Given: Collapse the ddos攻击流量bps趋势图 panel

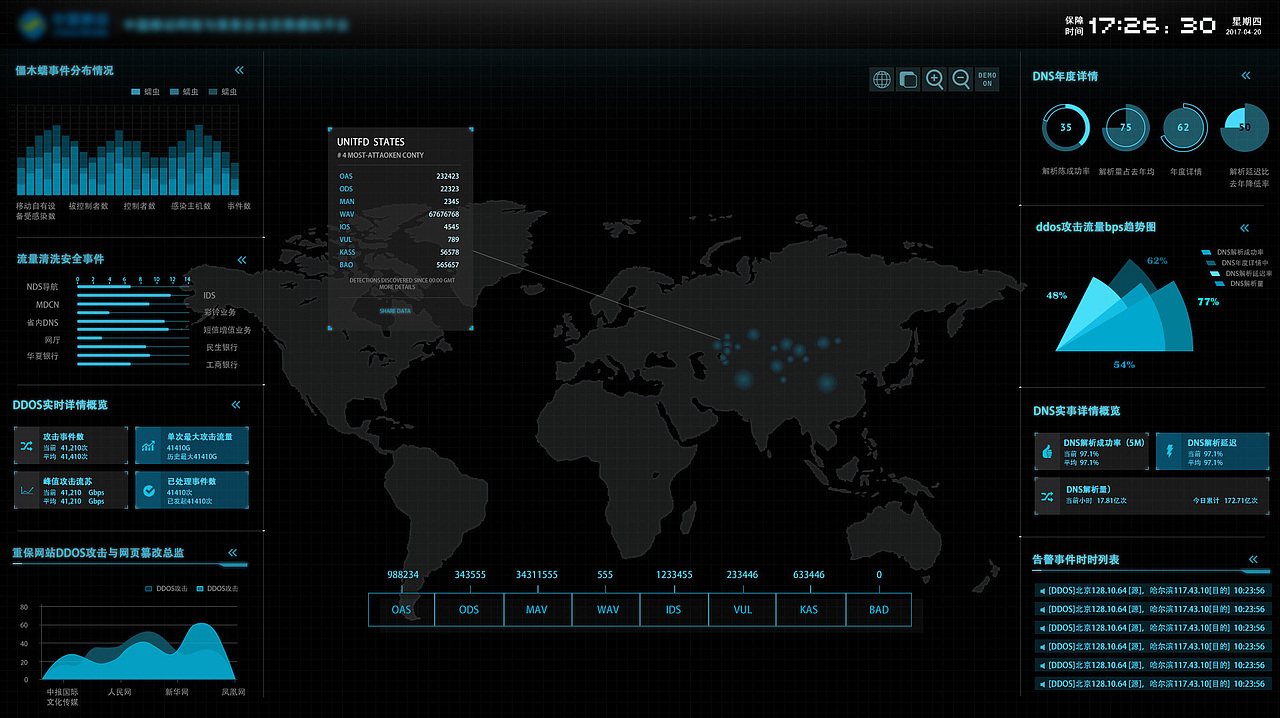Looking at the screenshot, I should click(x=1244, y=228).
